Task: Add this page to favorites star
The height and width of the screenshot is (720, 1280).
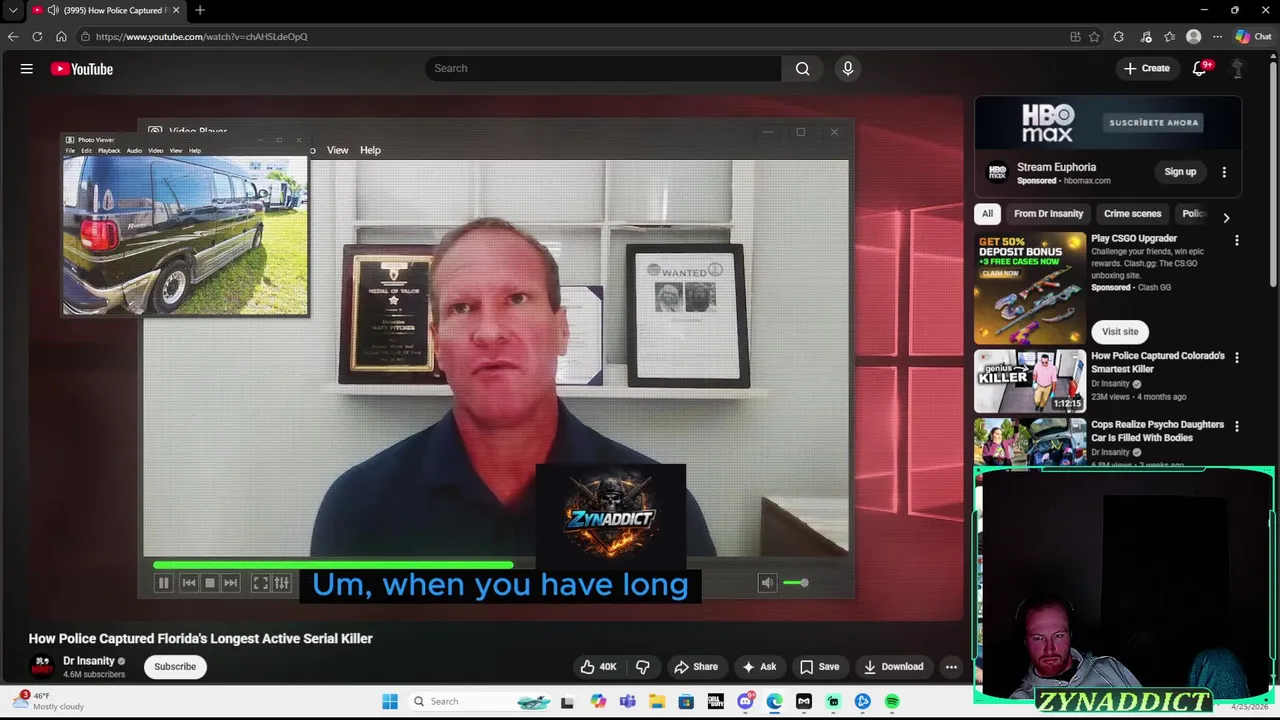Action: (x=1095, y=37)
